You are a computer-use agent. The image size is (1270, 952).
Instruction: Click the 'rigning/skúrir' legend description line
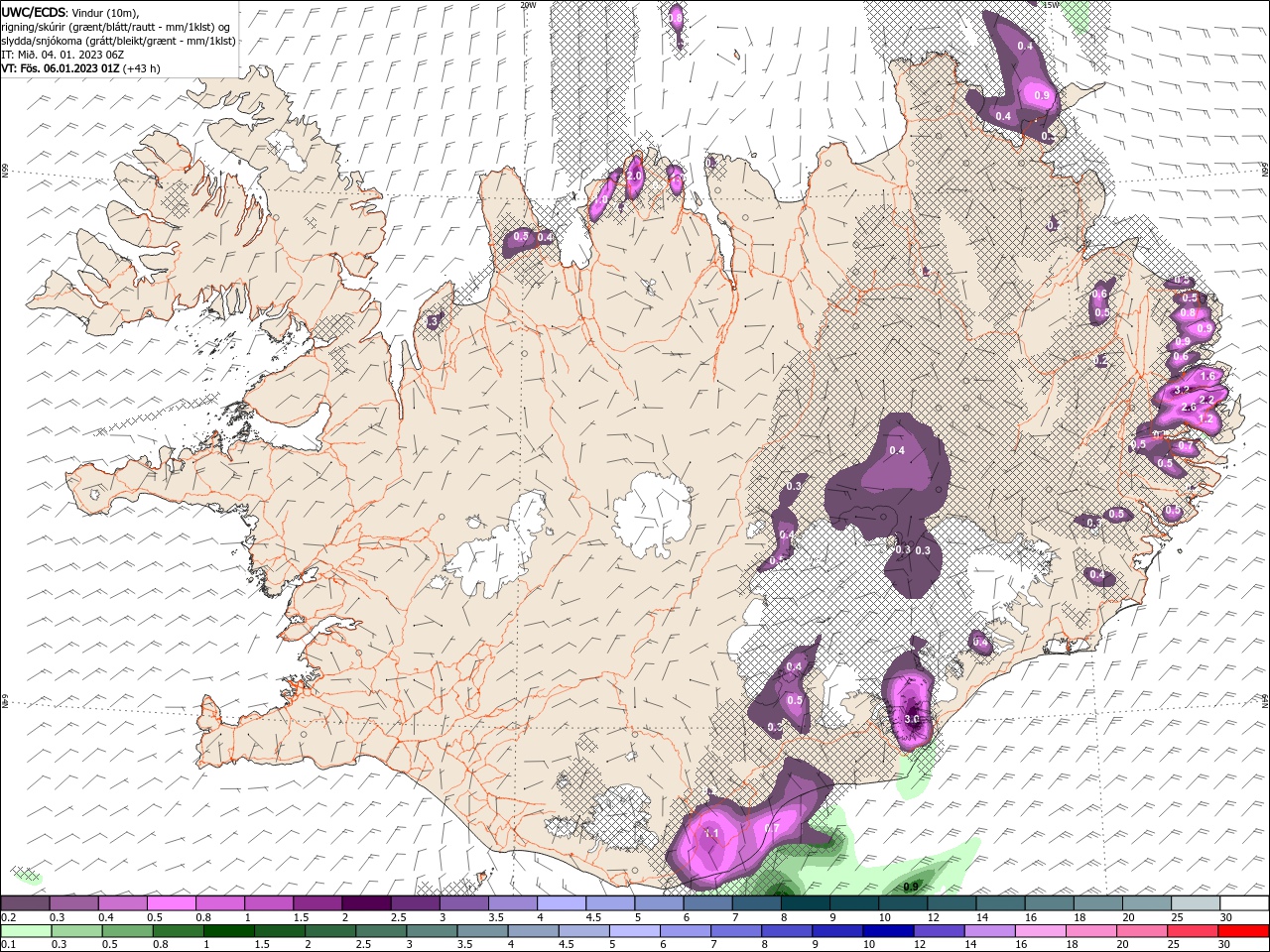116,27
